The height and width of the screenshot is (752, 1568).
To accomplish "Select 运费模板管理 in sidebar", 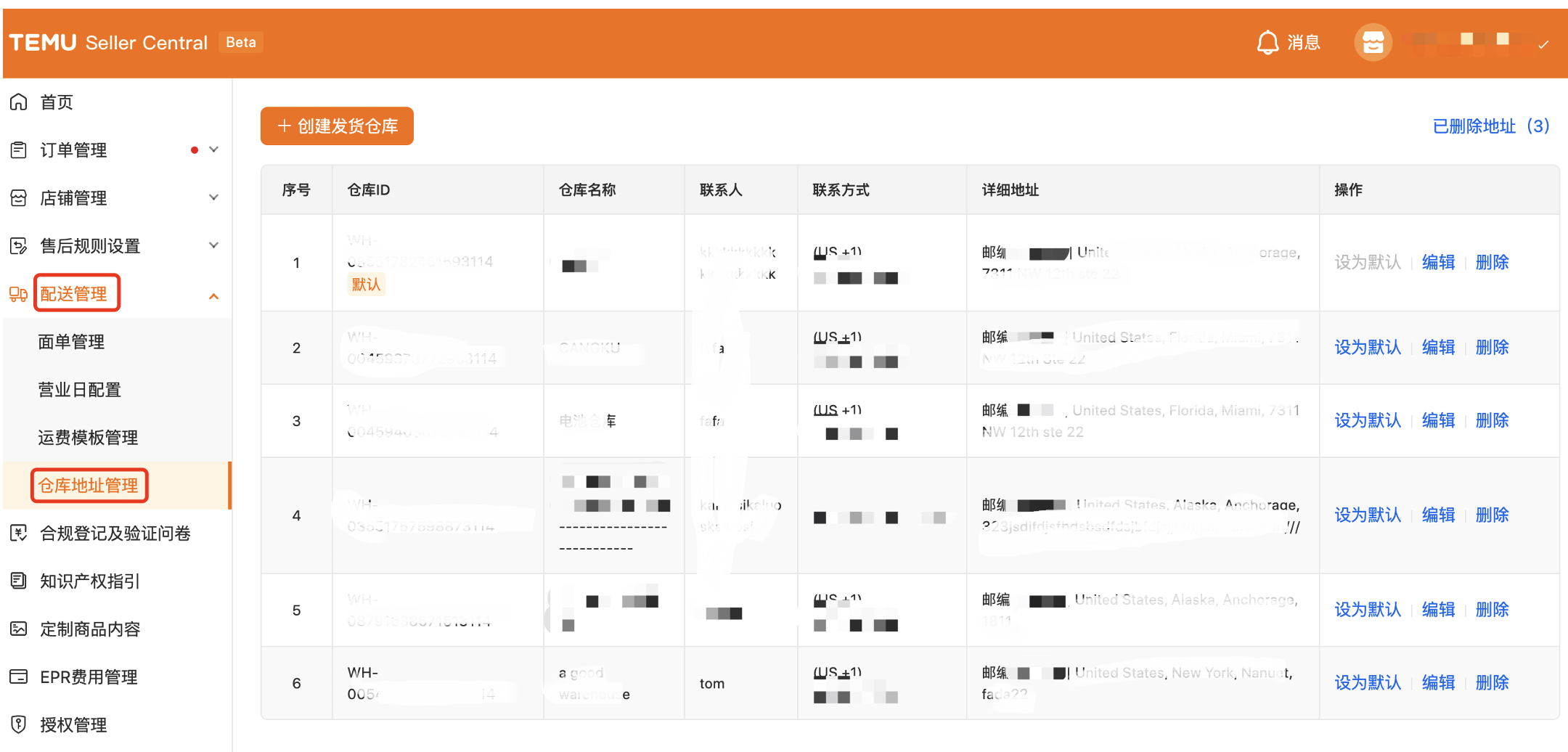I will tap(88, 438).
